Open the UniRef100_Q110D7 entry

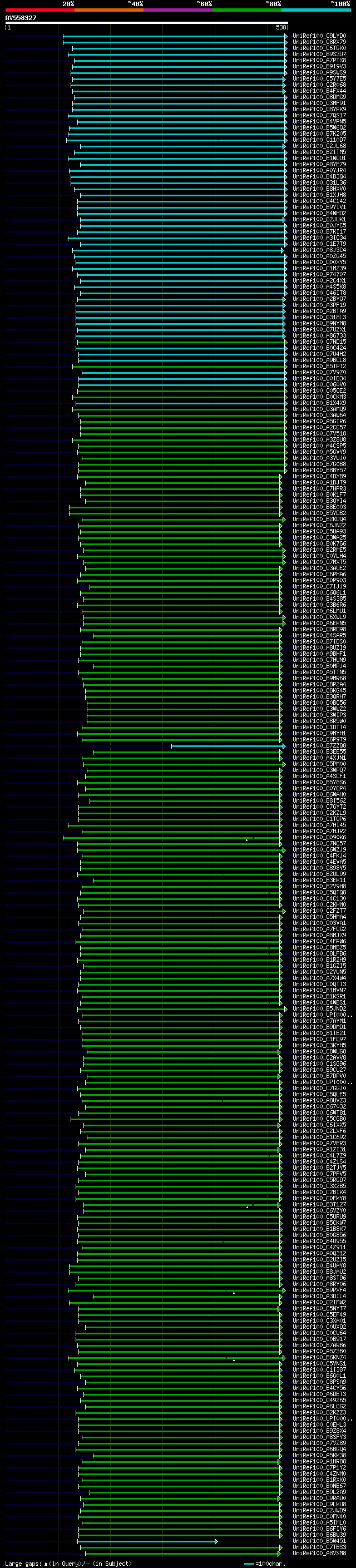[x=319, y=140]
